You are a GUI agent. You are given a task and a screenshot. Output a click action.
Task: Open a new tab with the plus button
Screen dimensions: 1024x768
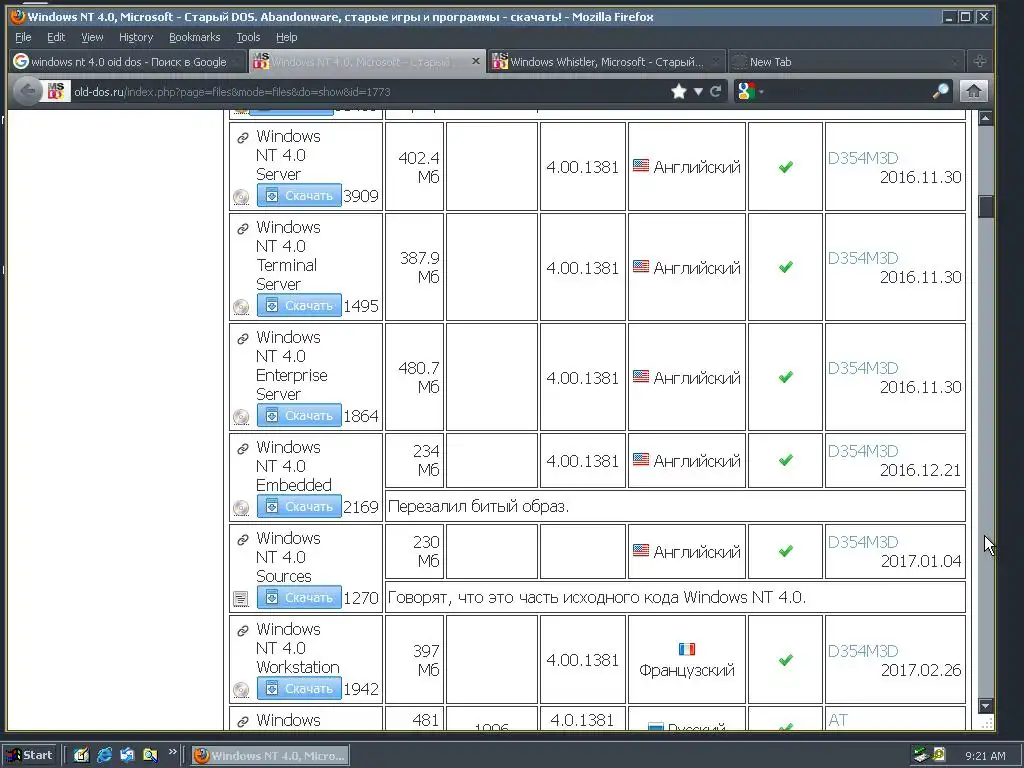click(x=980, y=61)
